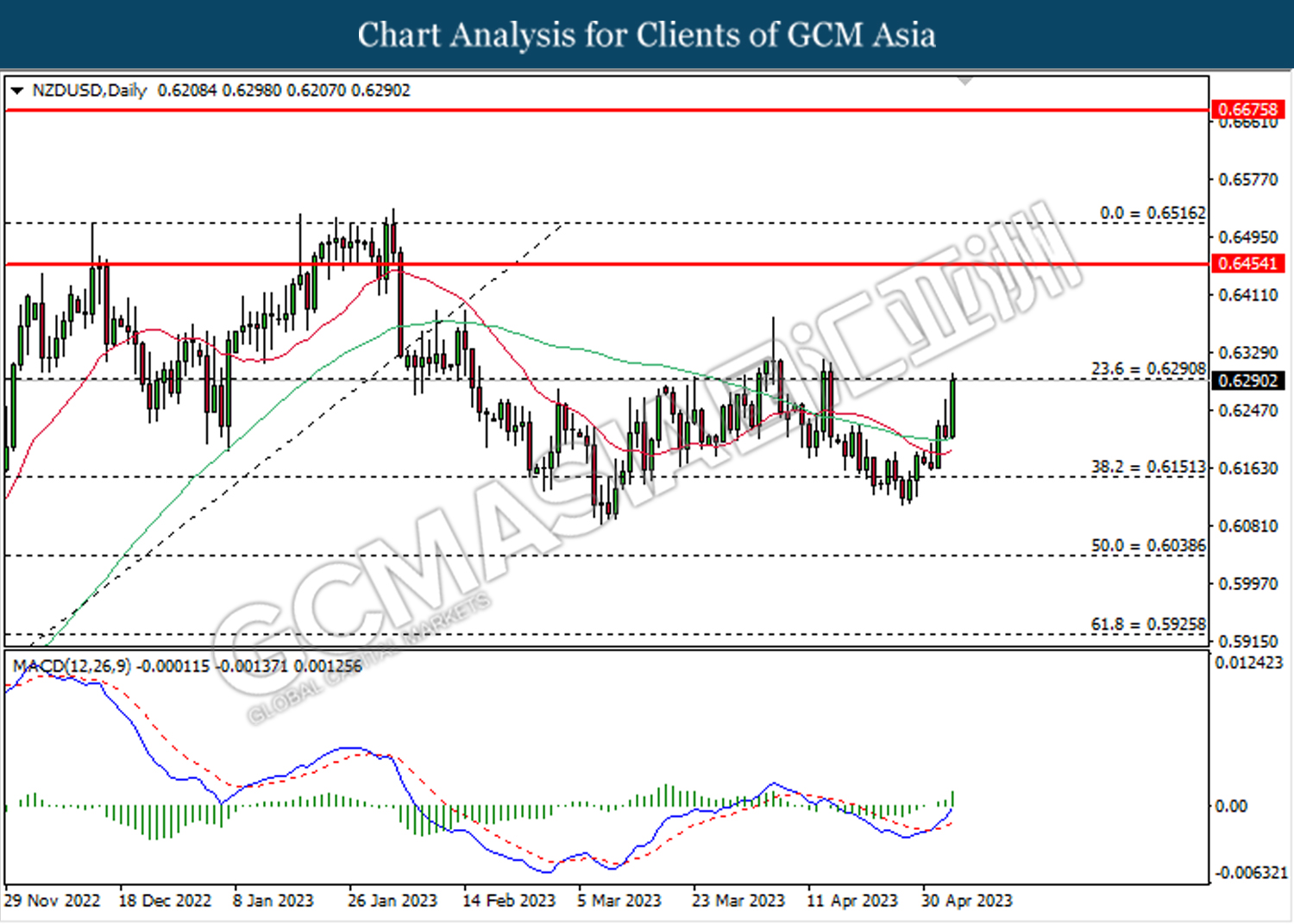Select the Fibonacci label 61.8 = 0.59258
1294x924 pixels.
coord(1148,624)
